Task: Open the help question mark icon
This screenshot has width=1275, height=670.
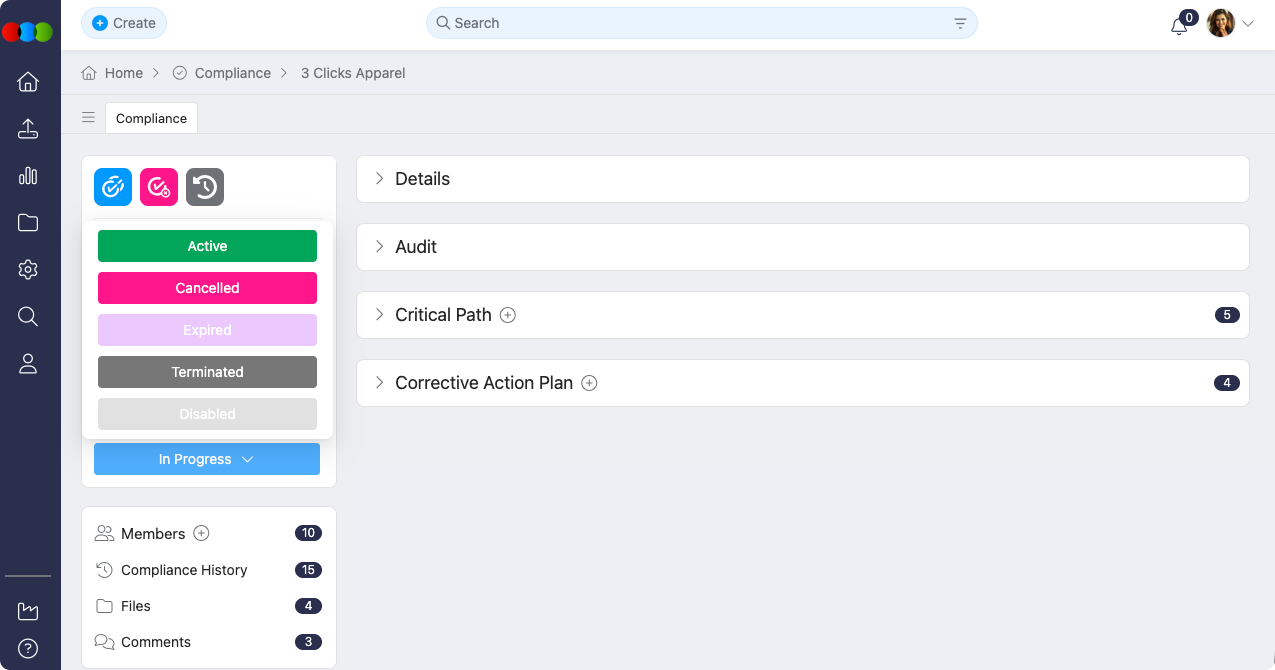Action: [29, 646]
